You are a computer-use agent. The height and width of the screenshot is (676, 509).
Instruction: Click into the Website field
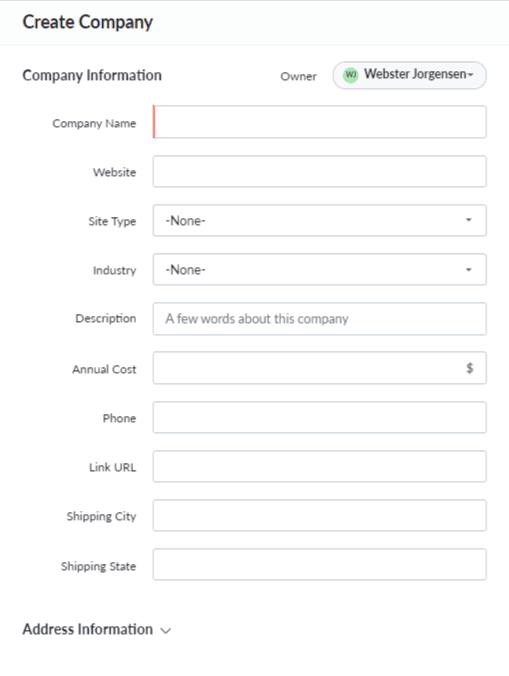point(319,172)
